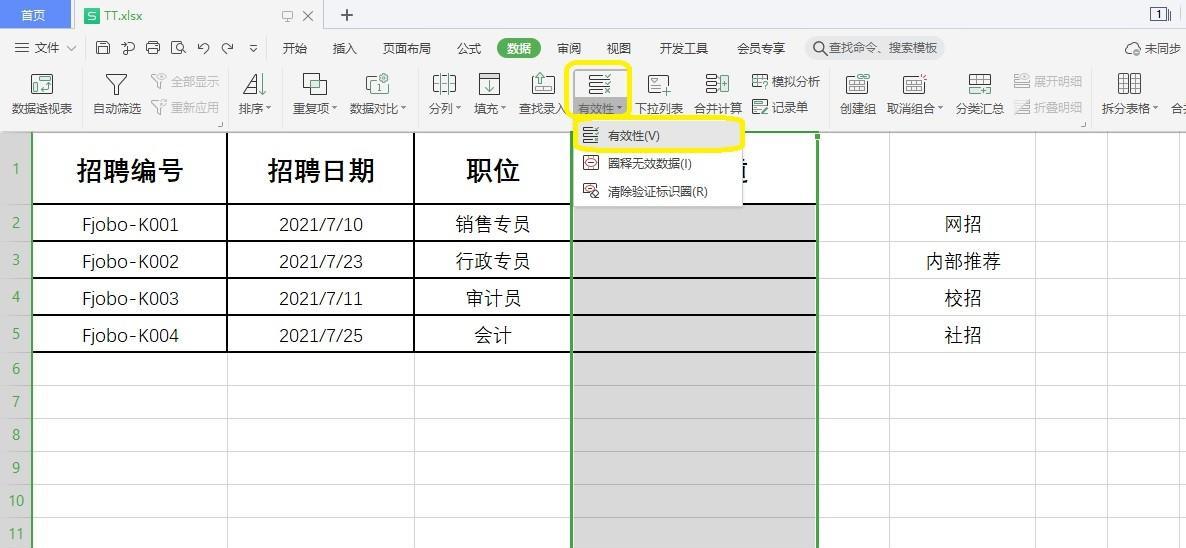The image size is (1186, 548).
Task: Click the 分列 text-to-columns icon
Action: [443, 84]
